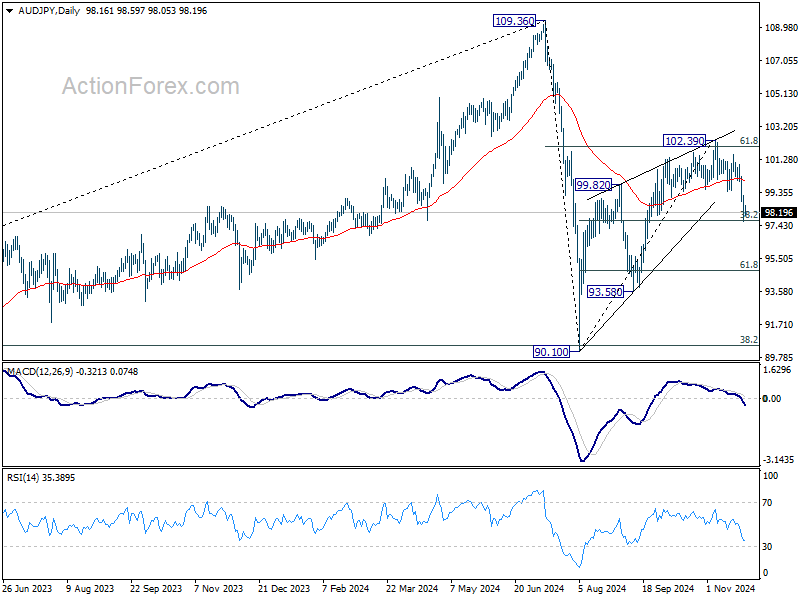The height and width of the screenshot is (600, 800).
Task: Select the AUDJPY,Daily chart title
Action: tap(49, 11)
